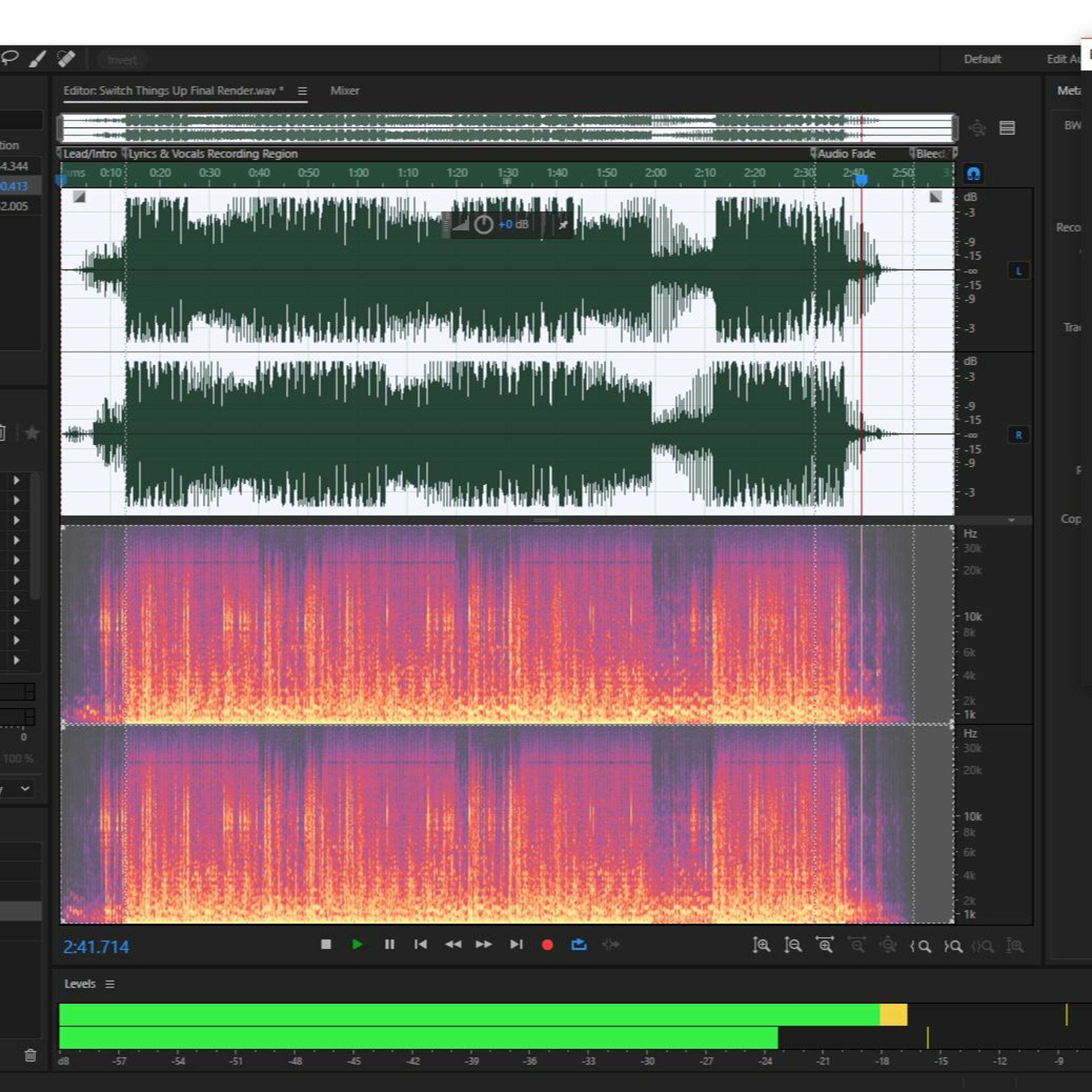
Task: Toggle the star favorite icon in left panel
Action: click(32, 433)
